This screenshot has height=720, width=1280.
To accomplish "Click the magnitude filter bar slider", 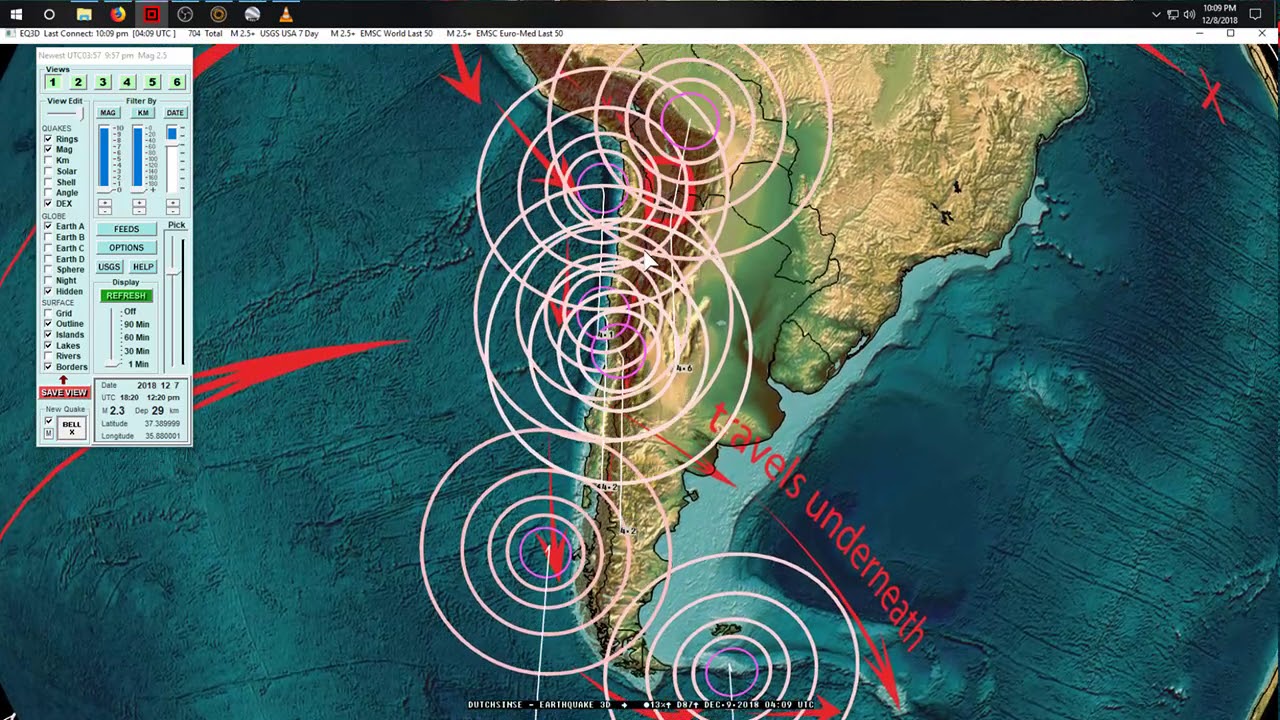I will coord(104,157).
